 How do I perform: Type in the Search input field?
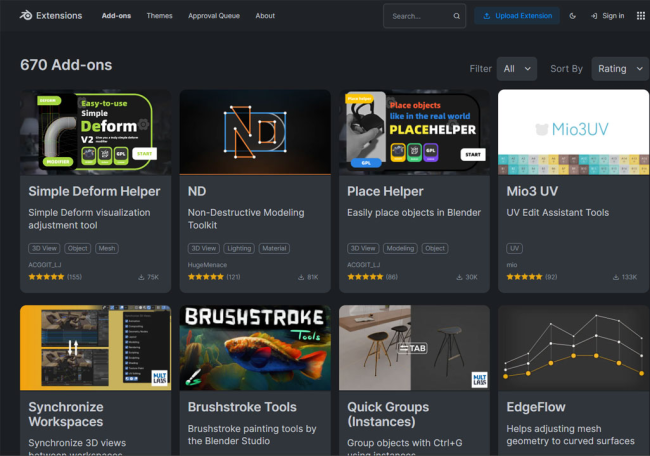(x=418, y=16)
